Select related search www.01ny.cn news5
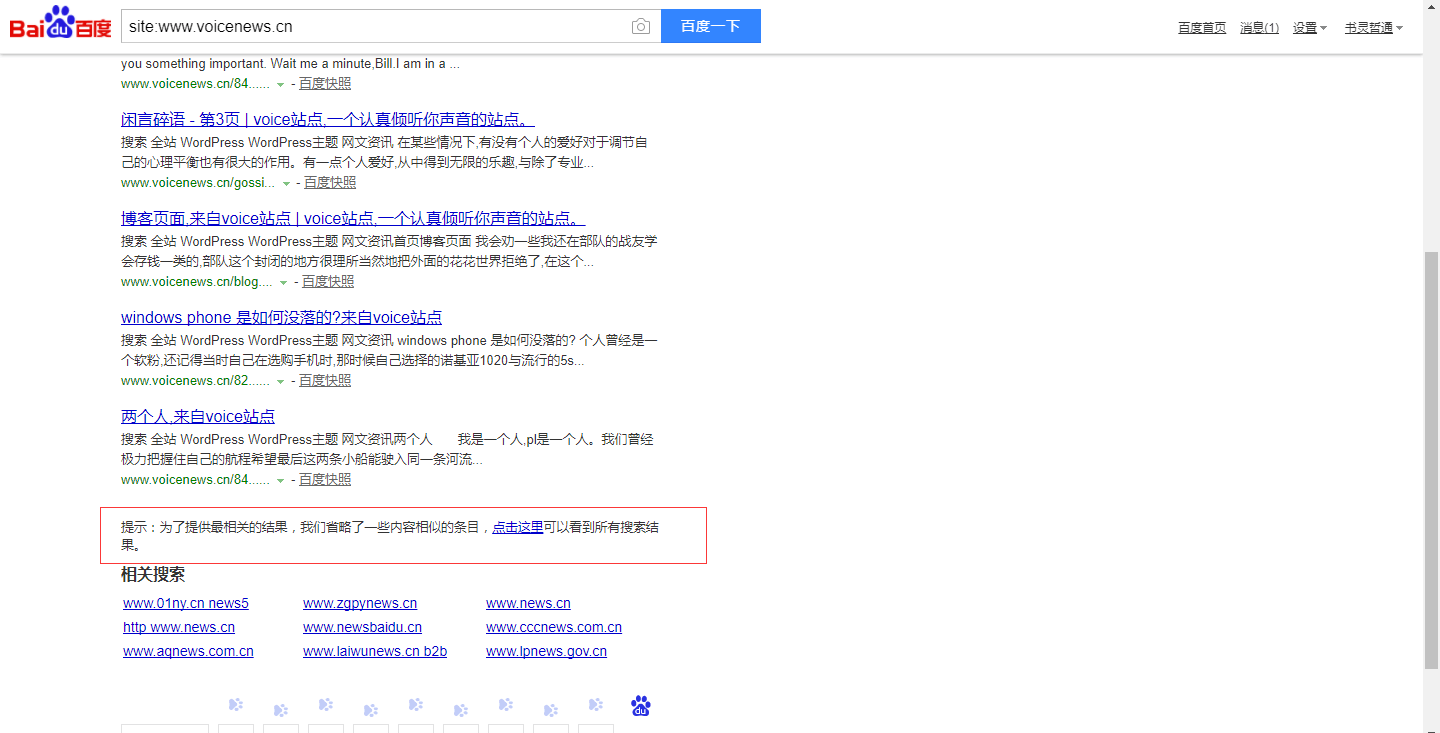The width and height of the screenshot is (1440, 733). [186, 603]
